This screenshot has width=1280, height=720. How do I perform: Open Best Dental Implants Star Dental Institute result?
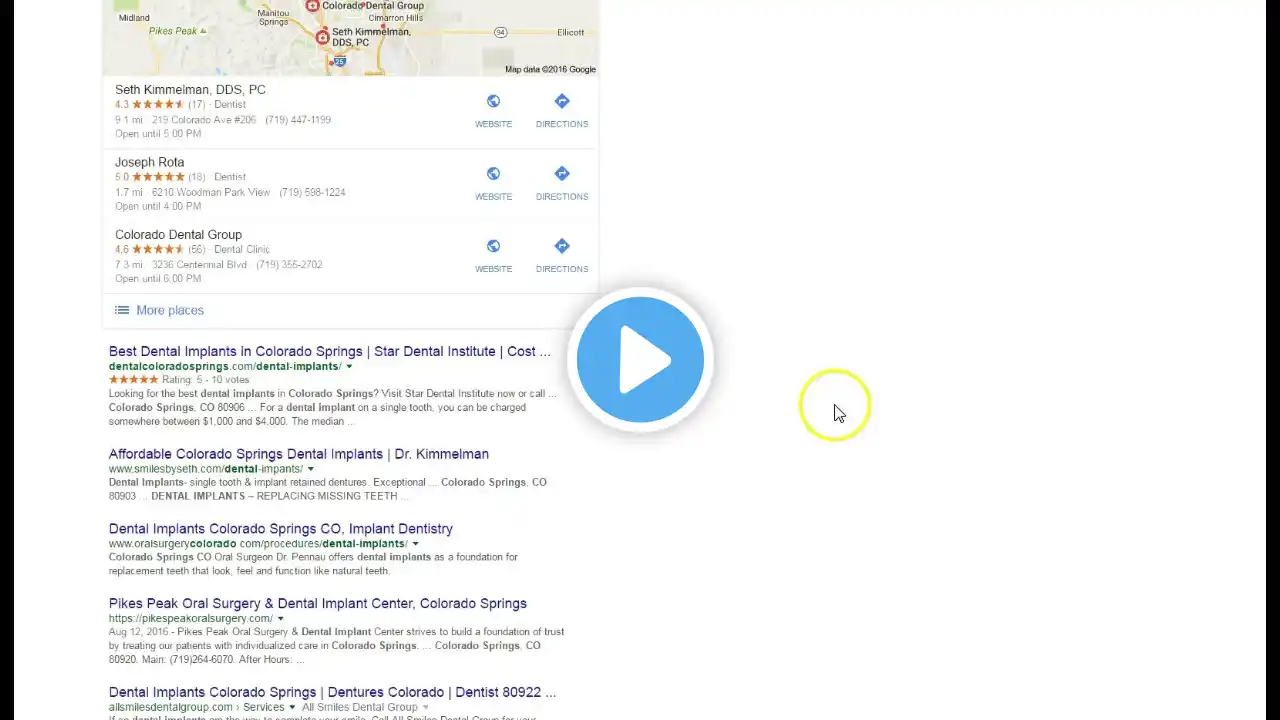pos(329,351)
